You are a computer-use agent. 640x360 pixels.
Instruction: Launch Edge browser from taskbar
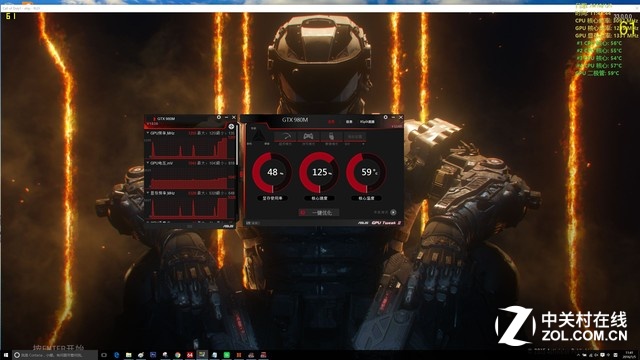116,355
